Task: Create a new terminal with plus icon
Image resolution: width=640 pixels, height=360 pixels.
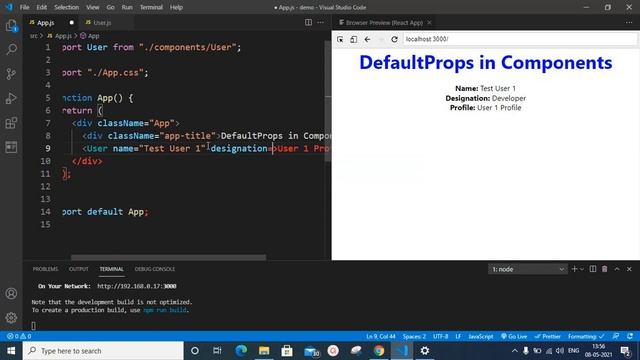Action: pyautogui.click(x=574, y=269)
